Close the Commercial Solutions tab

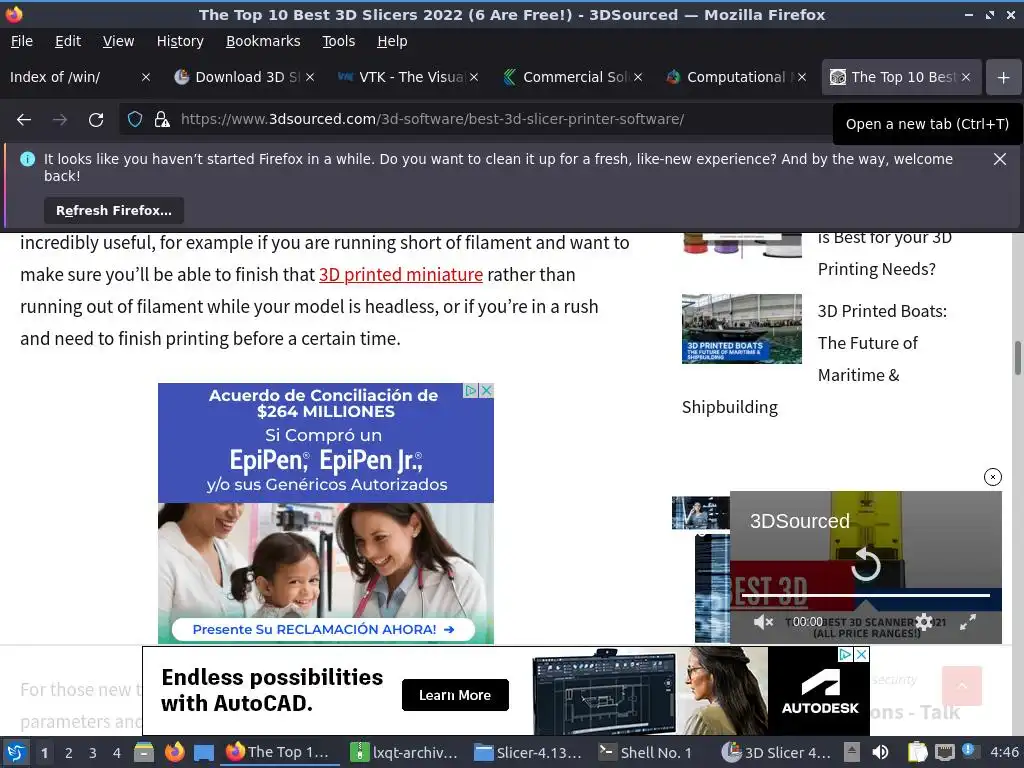[x=638, y=77]
